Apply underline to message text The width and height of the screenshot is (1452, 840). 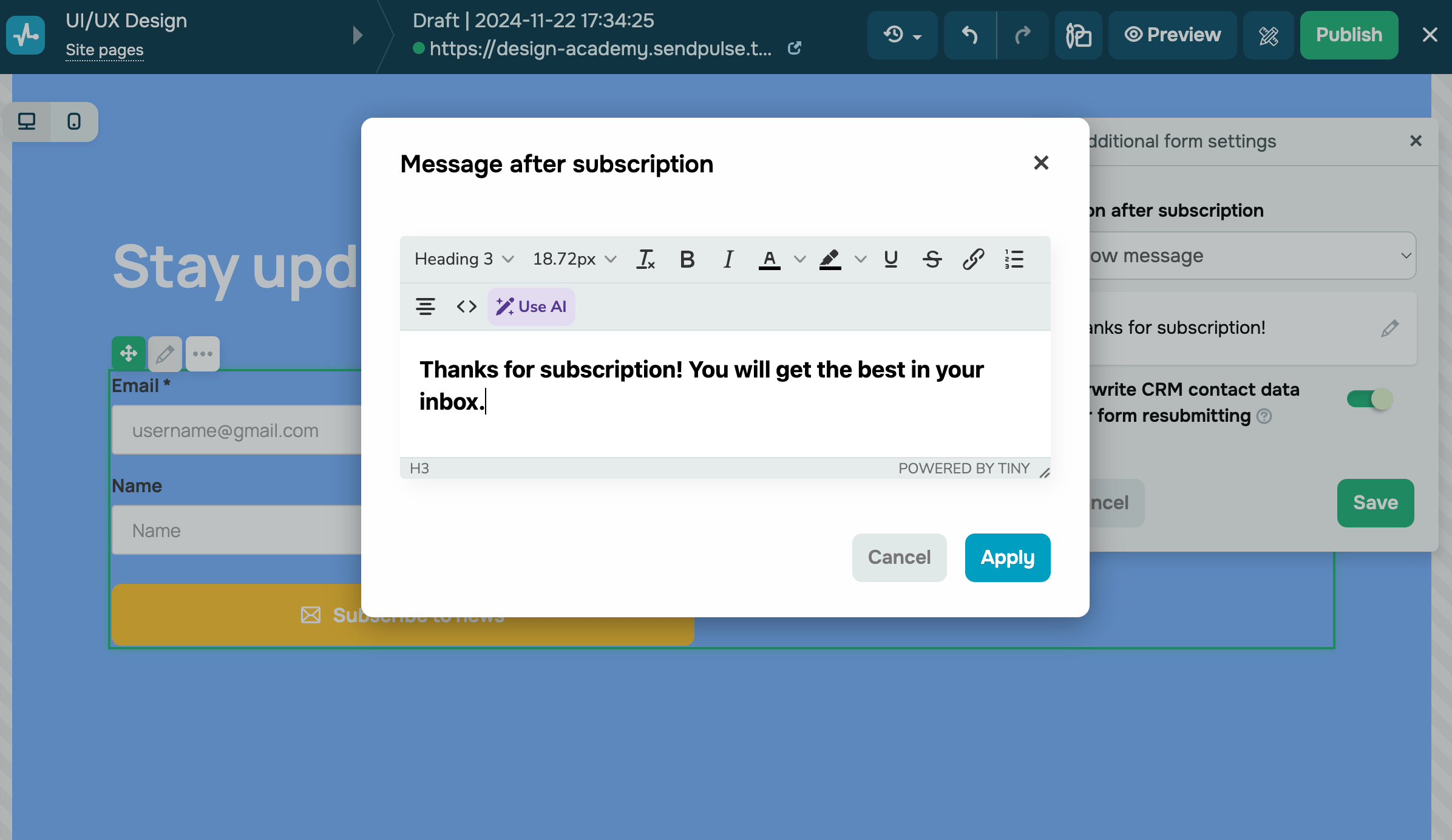pos(891,259)
